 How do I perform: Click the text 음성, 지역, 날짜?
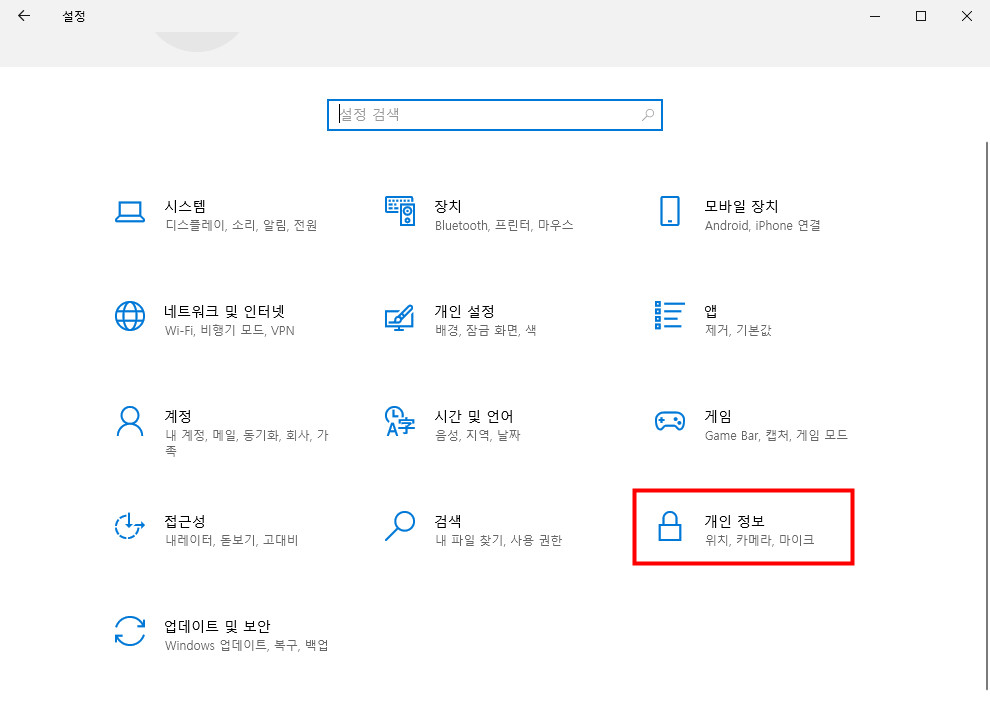click(477, 435)
